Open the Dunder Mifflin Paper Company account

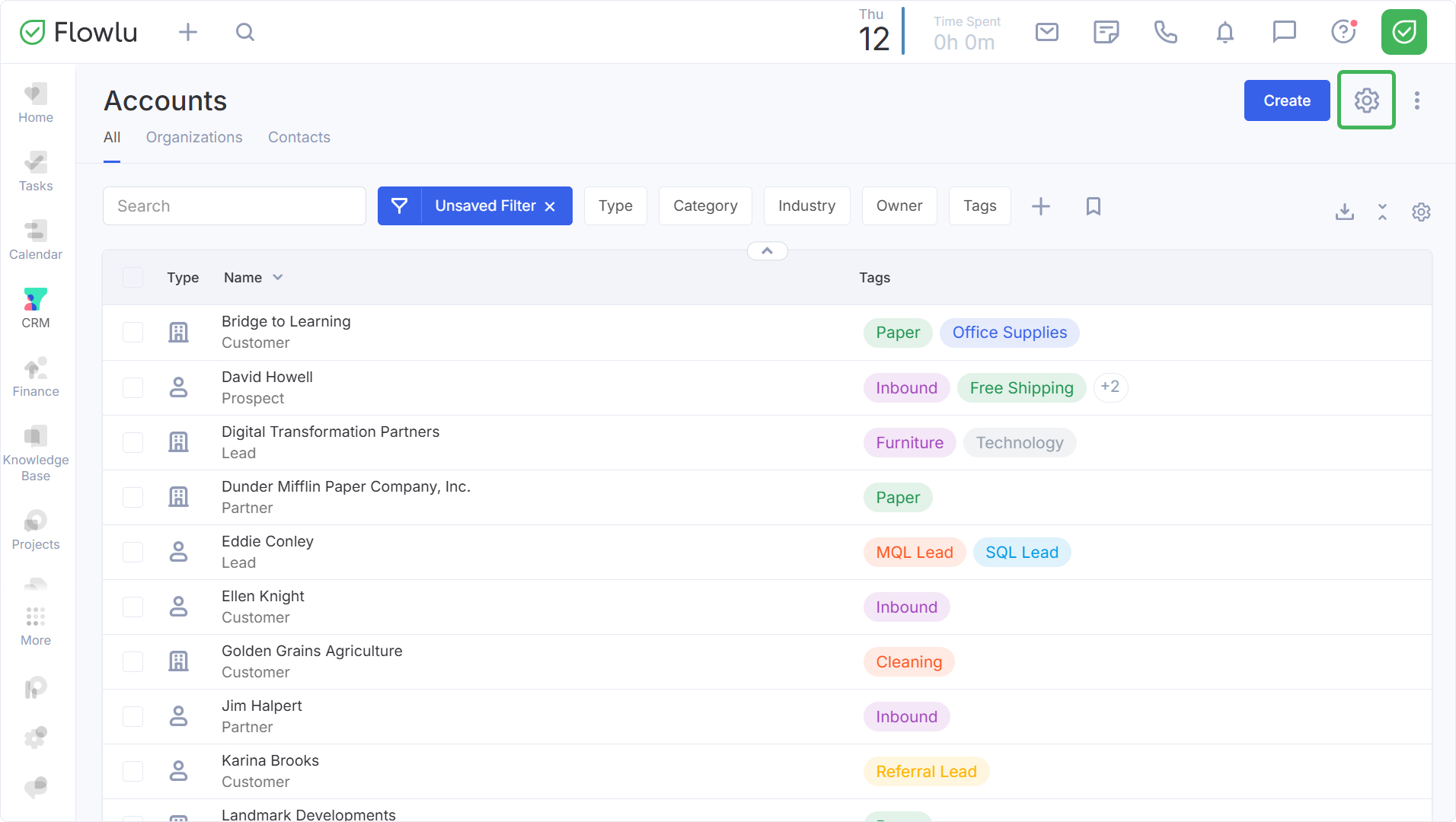click(x=346, y=487)
